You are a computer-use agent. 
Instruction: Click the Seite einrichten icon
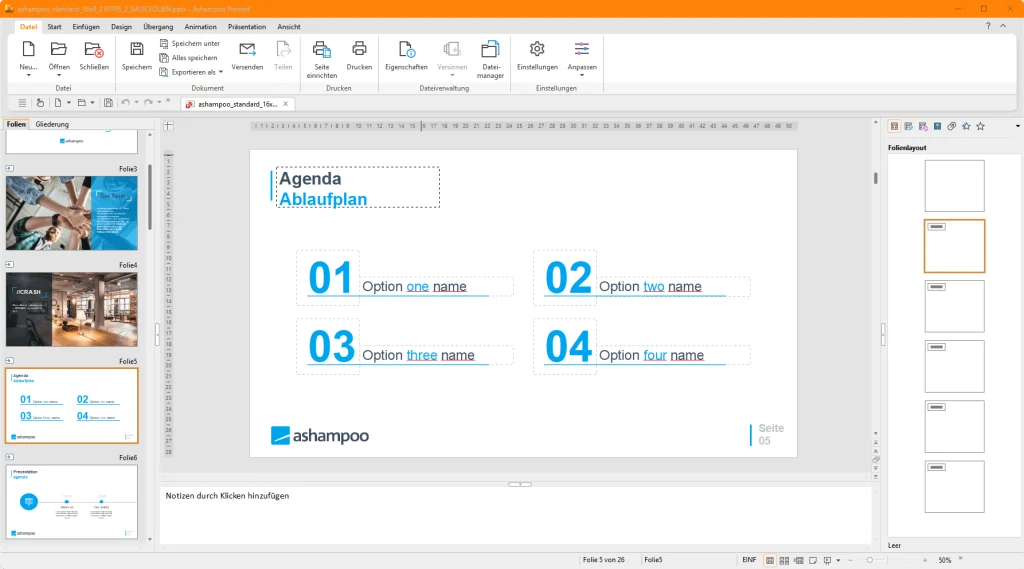coord(321,49)
